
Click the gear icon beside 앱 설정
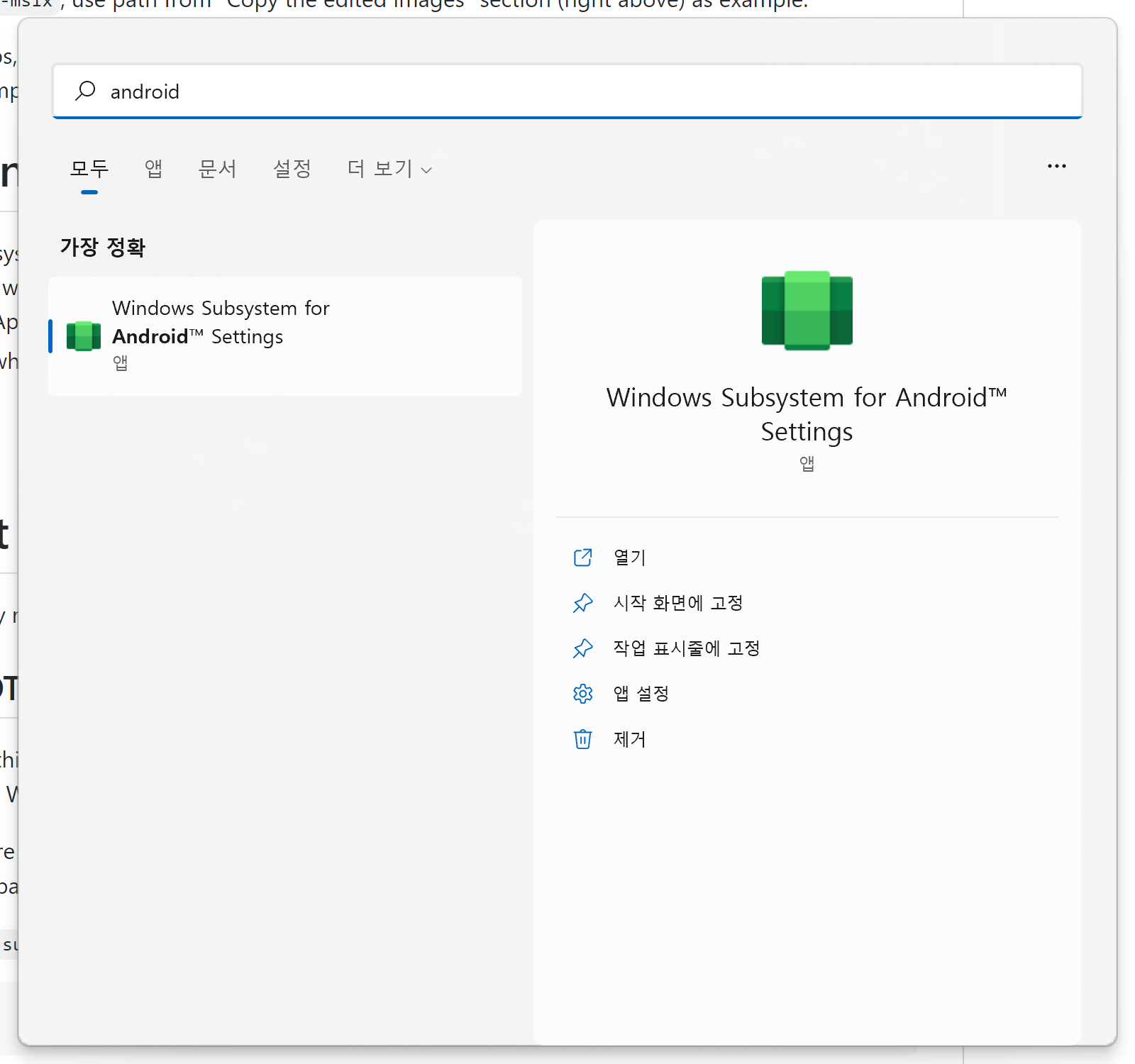point(582,694)
